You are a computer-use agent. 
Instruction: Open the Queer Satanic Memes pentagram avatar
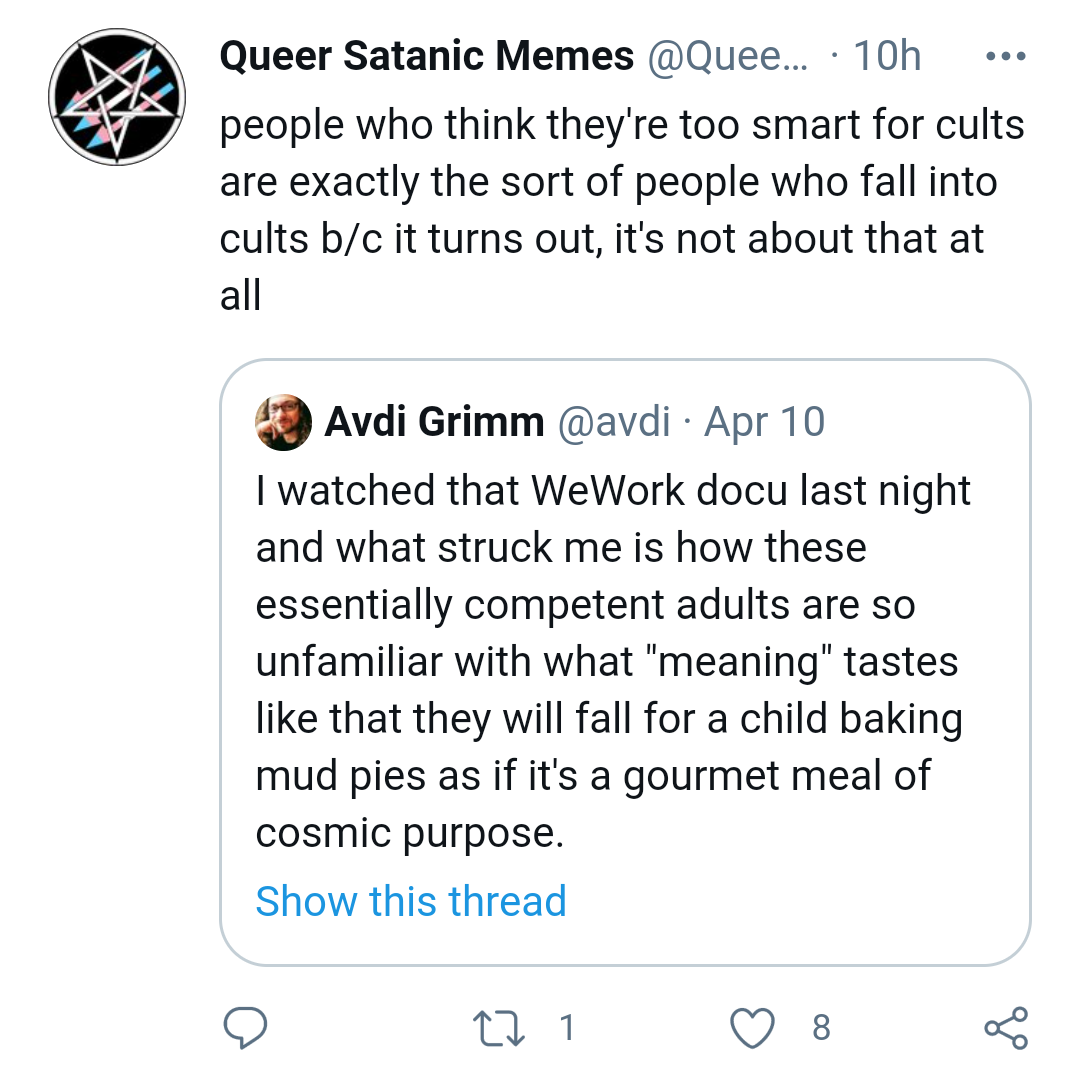coord(119,98)
